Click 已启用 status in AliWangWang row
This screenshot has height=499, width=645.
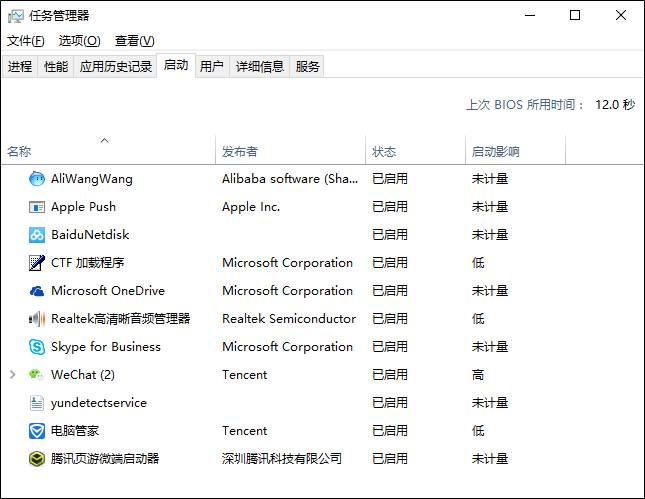390,179
